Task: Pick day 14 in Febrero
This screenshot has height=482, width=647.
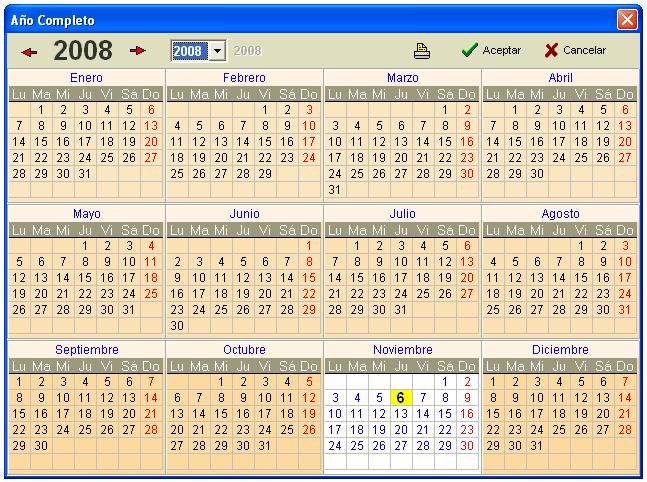Action: click(243, 142)
